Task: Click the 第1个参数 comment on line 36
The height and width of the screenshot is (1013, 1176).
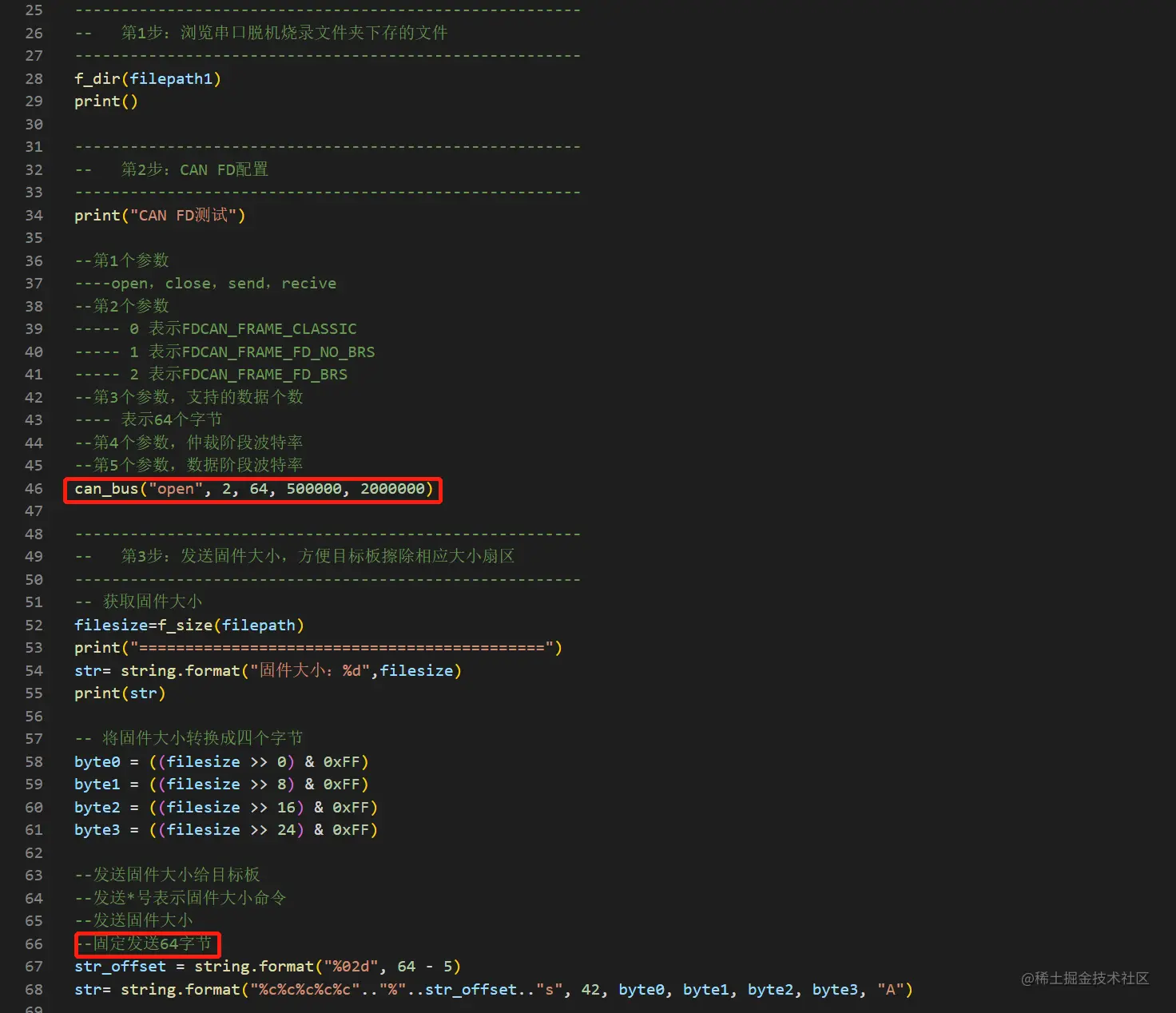Action: pyautogui.click(x=121, y=260)
